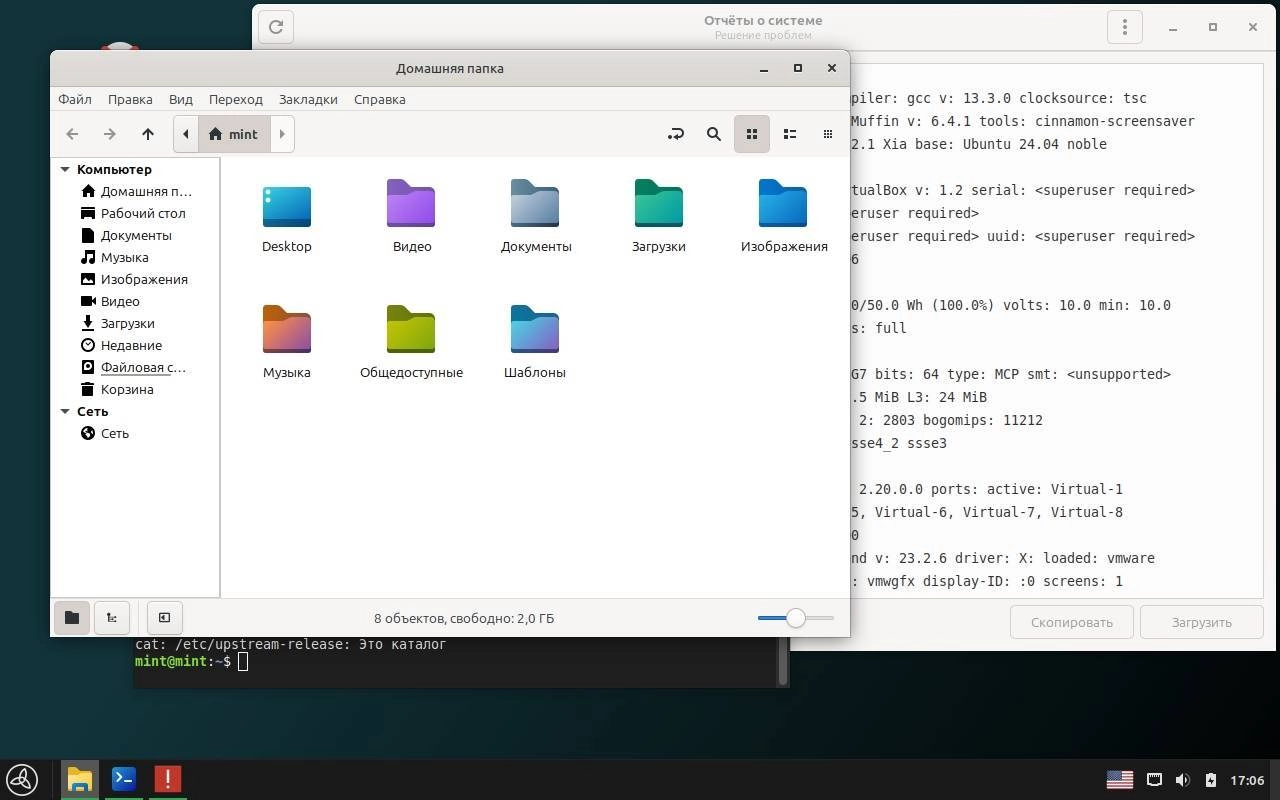Click the system reports taskbar icon
Screen dimensions: 1280x800
click(168, 779)
